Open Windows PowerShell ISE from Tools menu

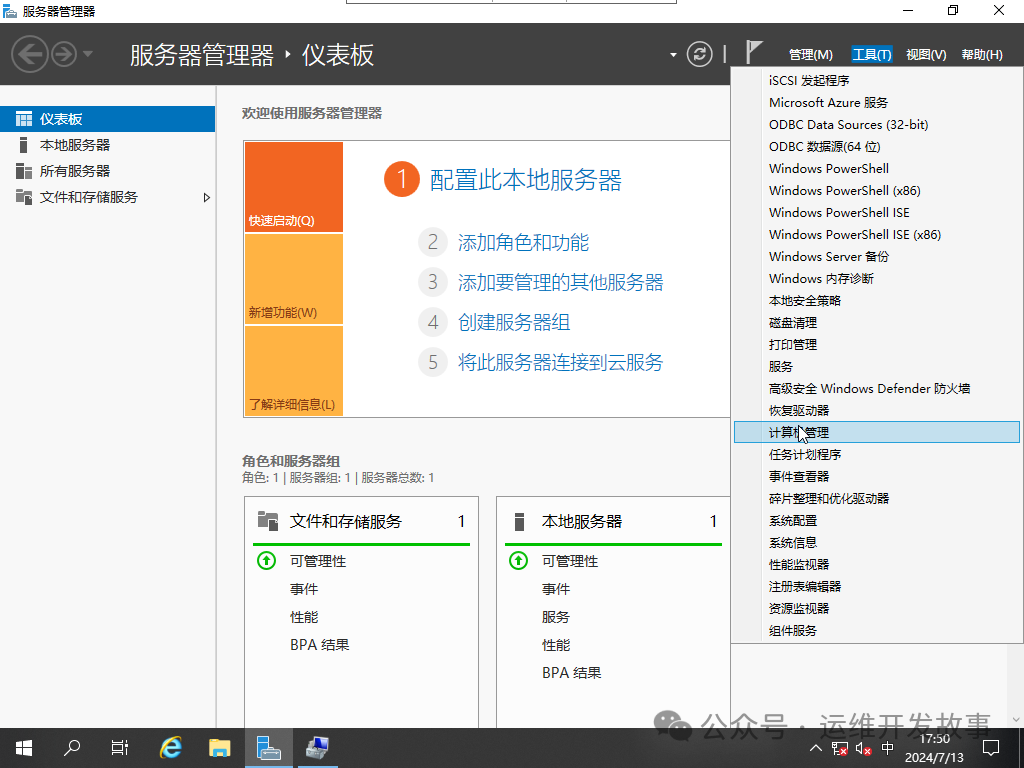click(x=839, y=212)
